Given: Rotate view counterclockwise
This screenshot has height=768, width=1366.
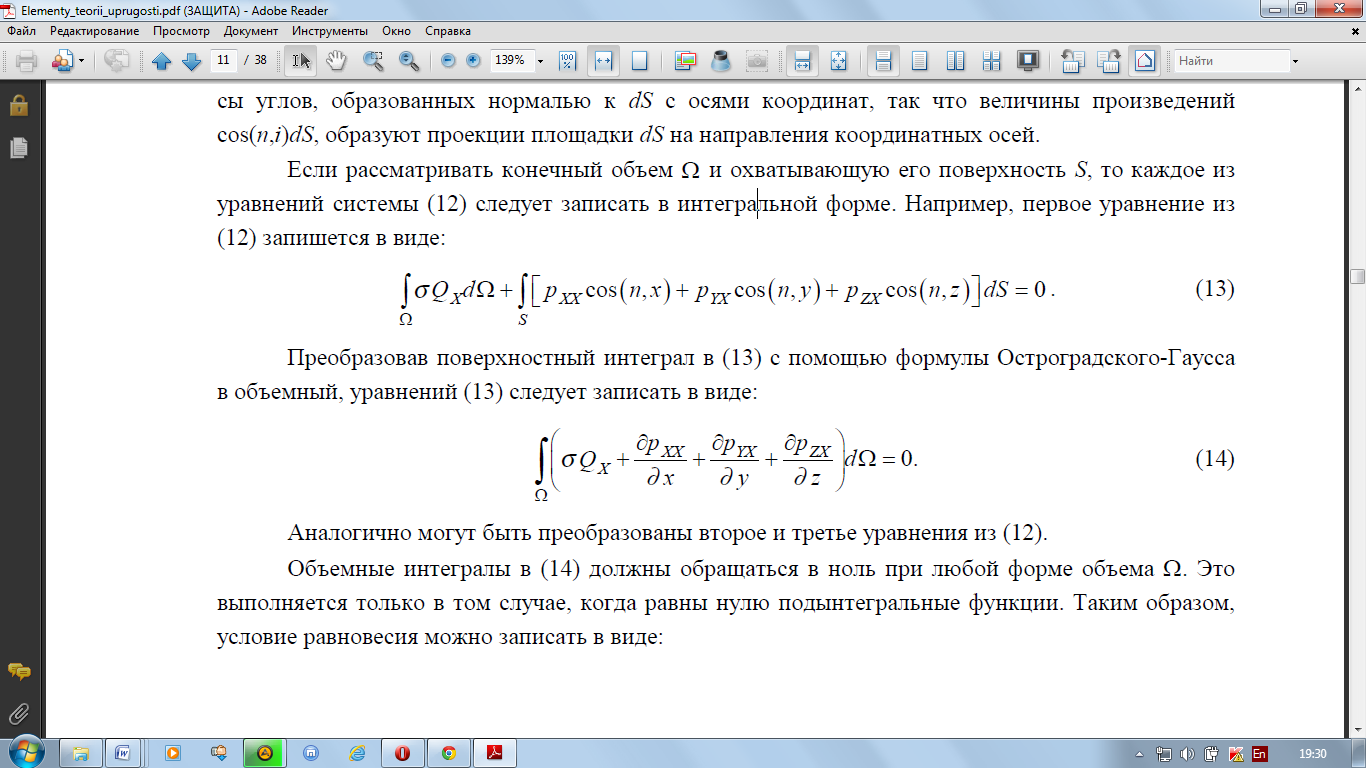Looking at the screenshot, I should pos(1073,61).
